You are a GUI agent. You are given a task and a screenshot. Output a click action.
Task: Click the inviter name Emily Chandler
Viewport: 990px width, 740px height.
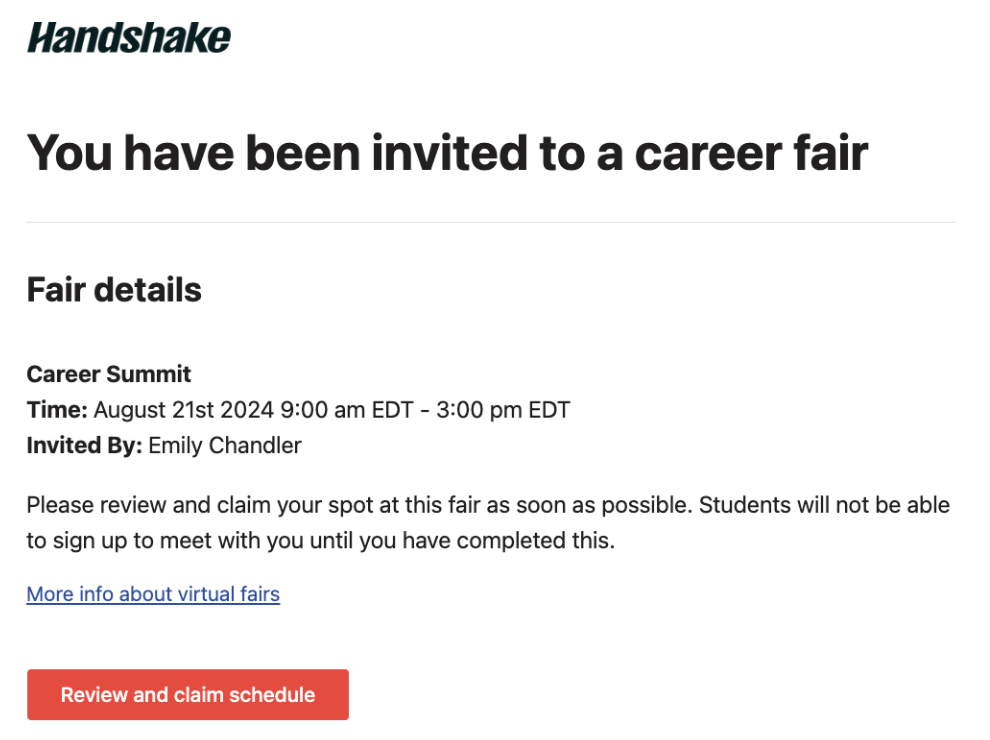pos(225,445)
